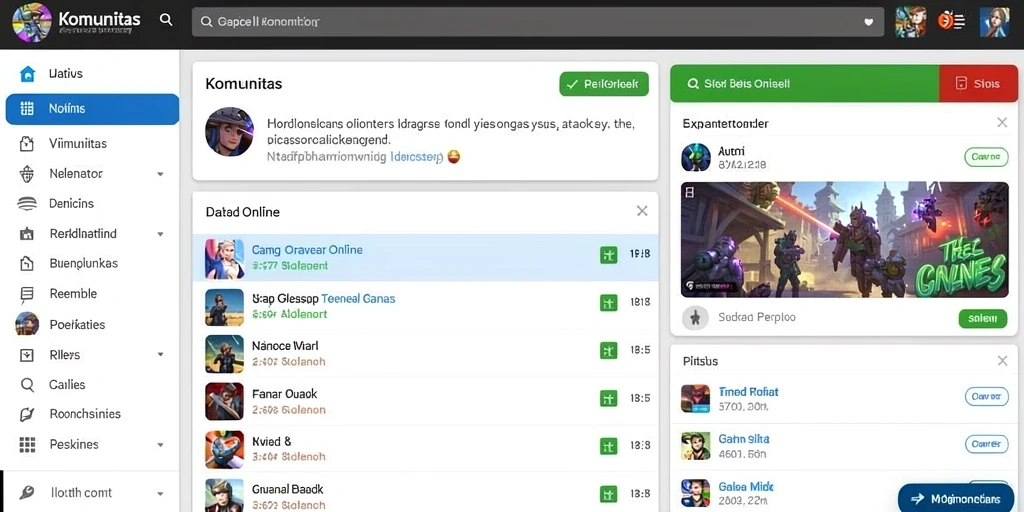Image resolution: width=1024 pixels, height=512 pixels.
Task: Expand the Nelenator dropdown arrow
Action: pos(160,174)
